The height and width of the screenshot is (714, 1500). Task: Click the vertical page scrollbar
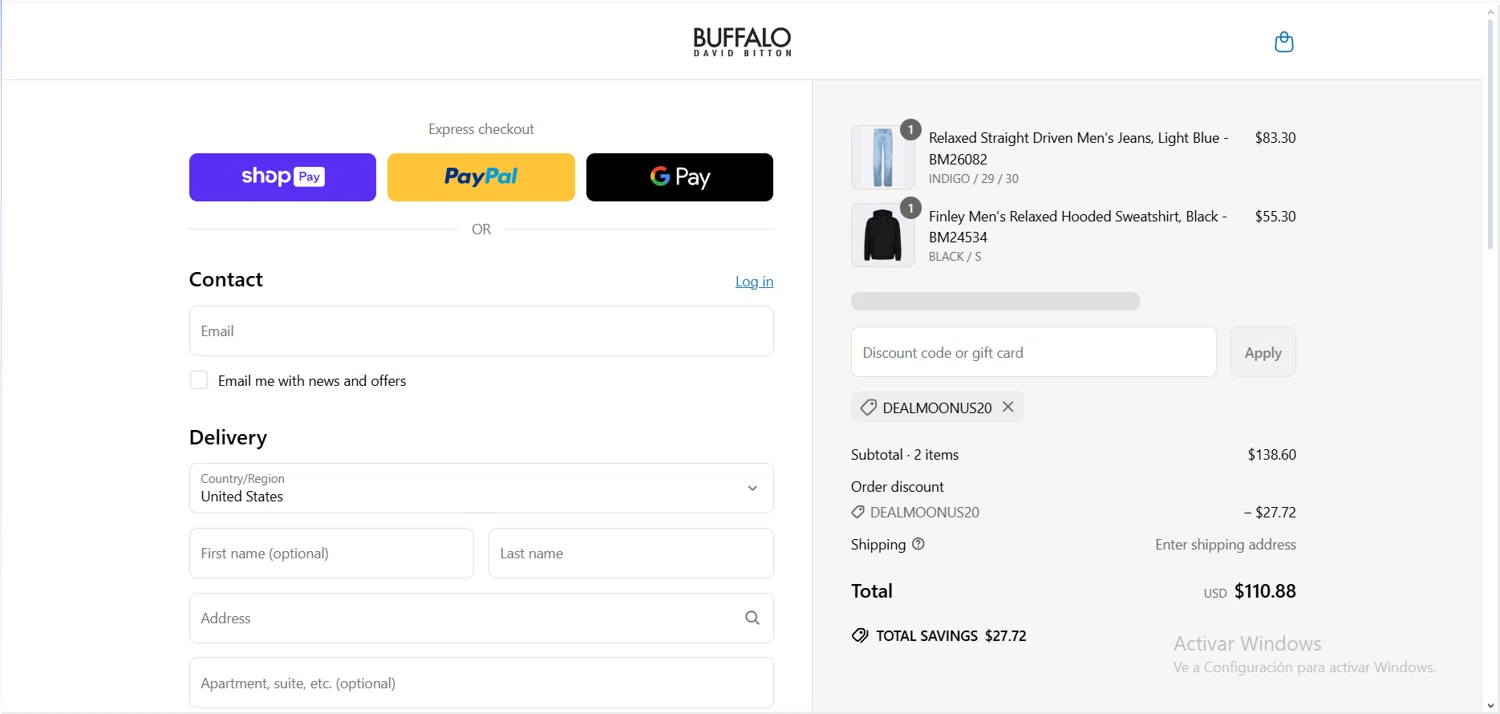(1491, 135)
